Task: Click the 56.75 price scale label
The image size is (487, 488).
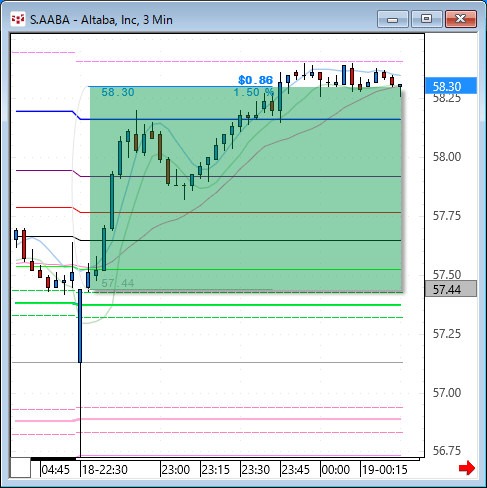Action: click(x=447, y=451)
